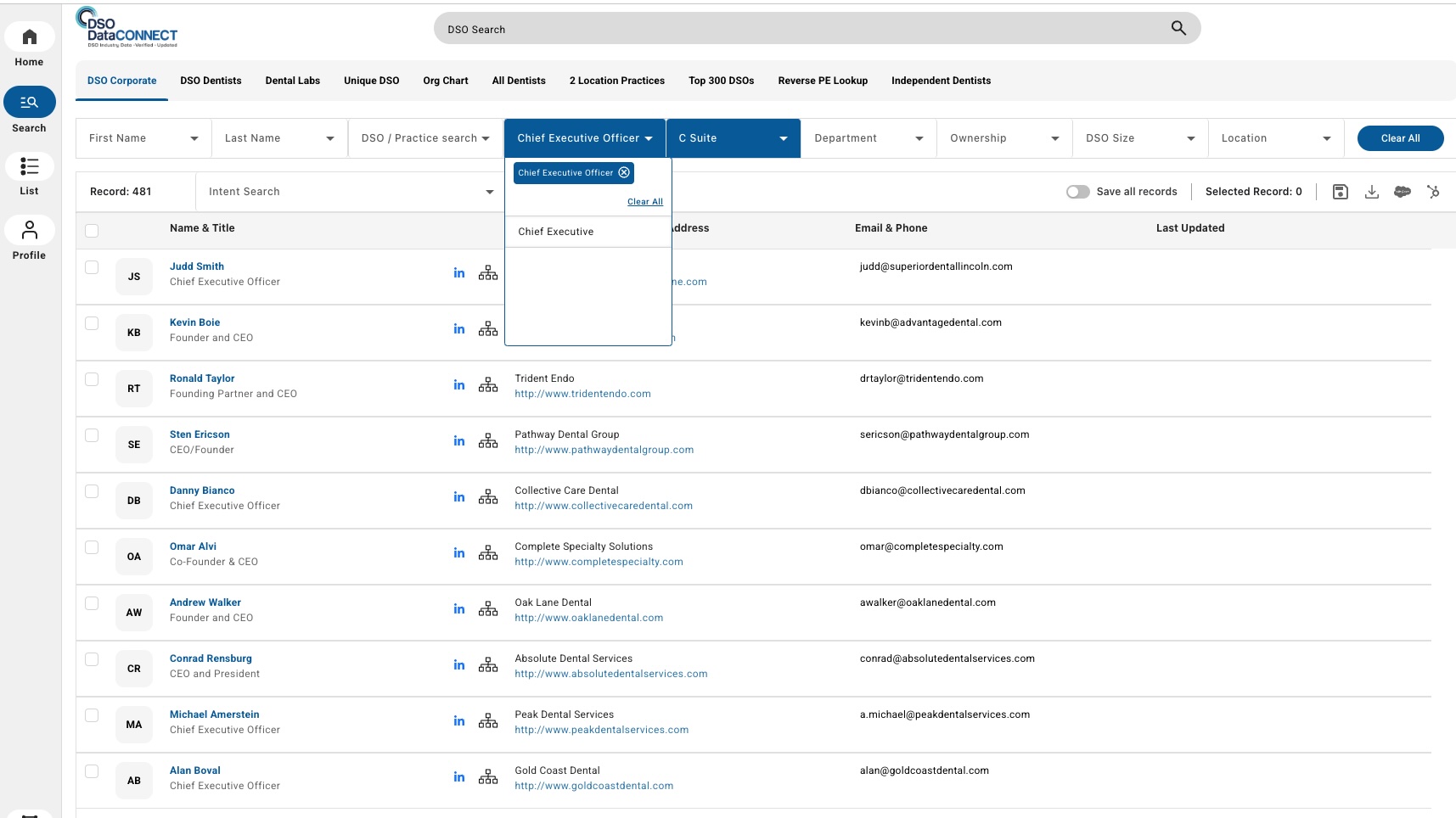Export records to Salesforce
This screenshot has height=818, width=1456.
[1403, 192]
